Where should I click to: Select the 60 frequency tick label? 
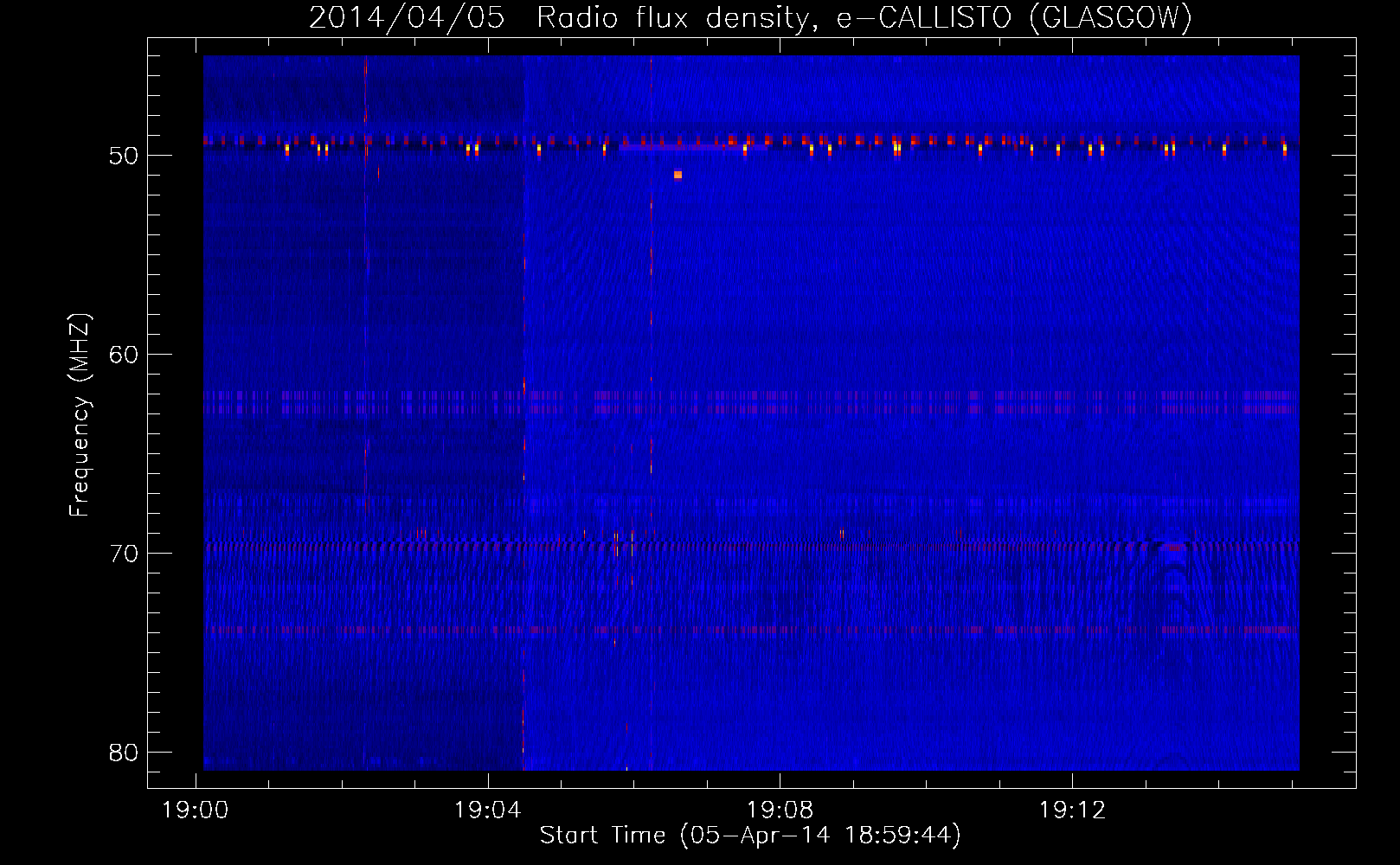[124, 355]
